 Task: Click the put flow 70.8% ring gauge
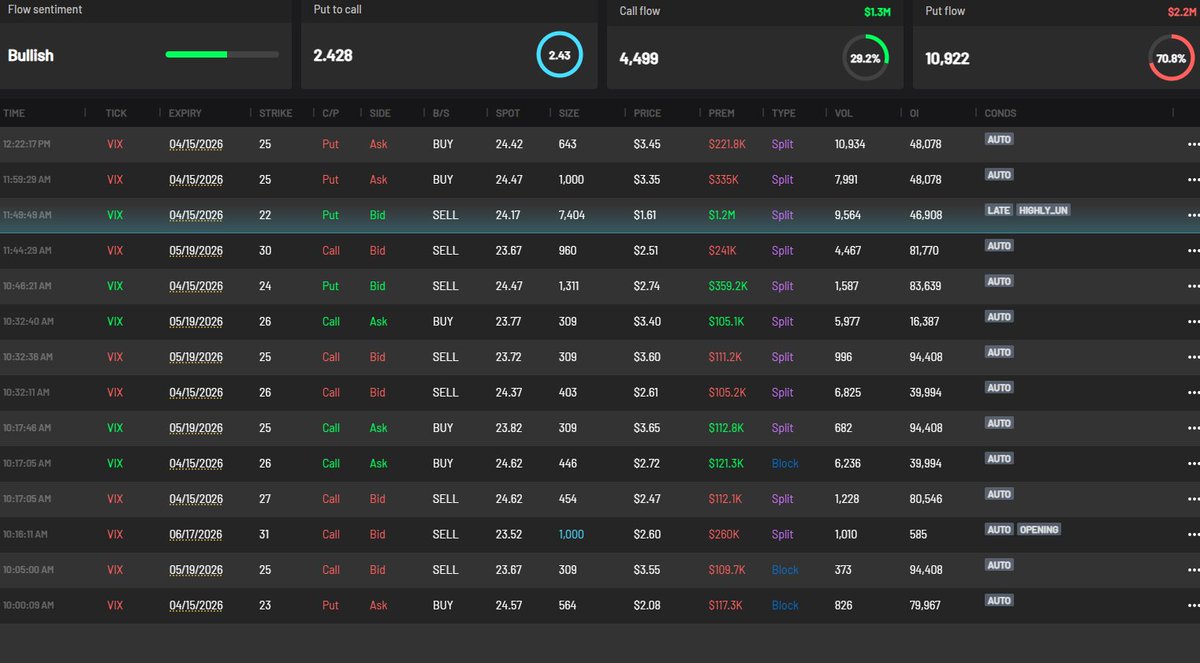tap(1171, 58)
